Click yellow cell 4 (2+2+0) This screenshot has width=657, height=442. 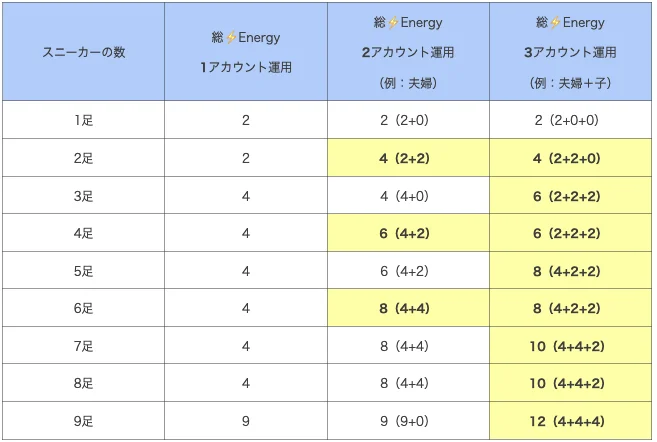(x=570, y=158)
